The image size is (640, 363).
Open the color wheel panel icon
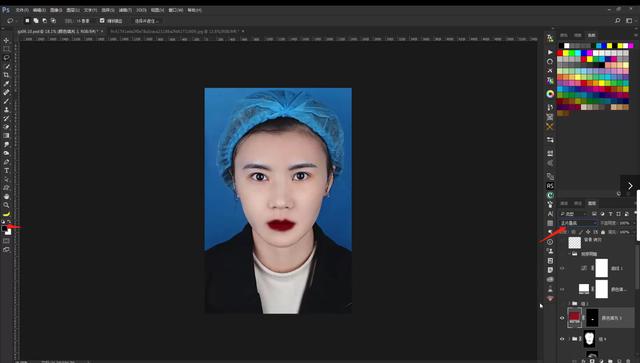(550, 94)
